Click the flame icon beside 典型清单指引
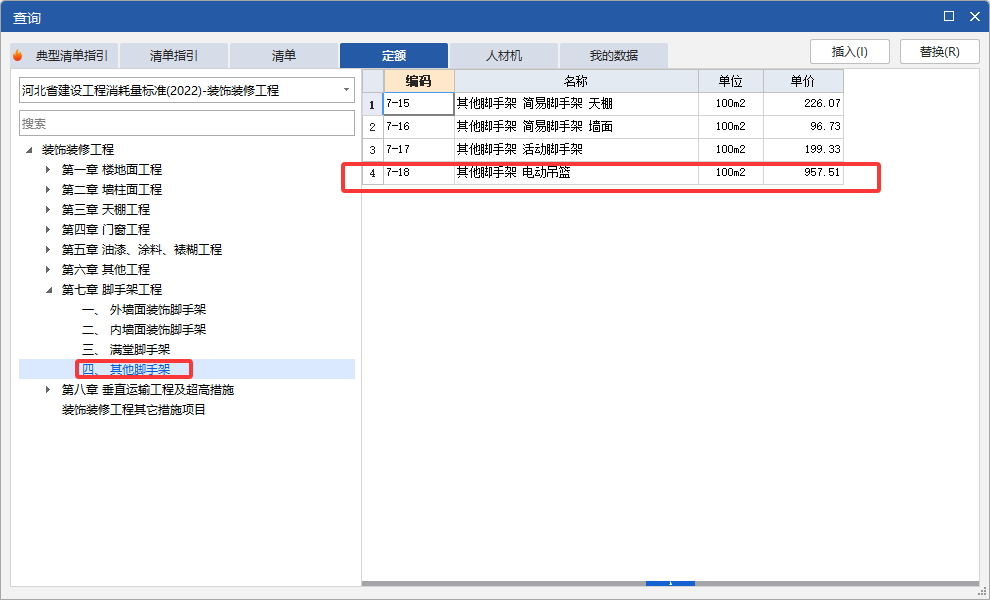990x600 pixels. 19,55
